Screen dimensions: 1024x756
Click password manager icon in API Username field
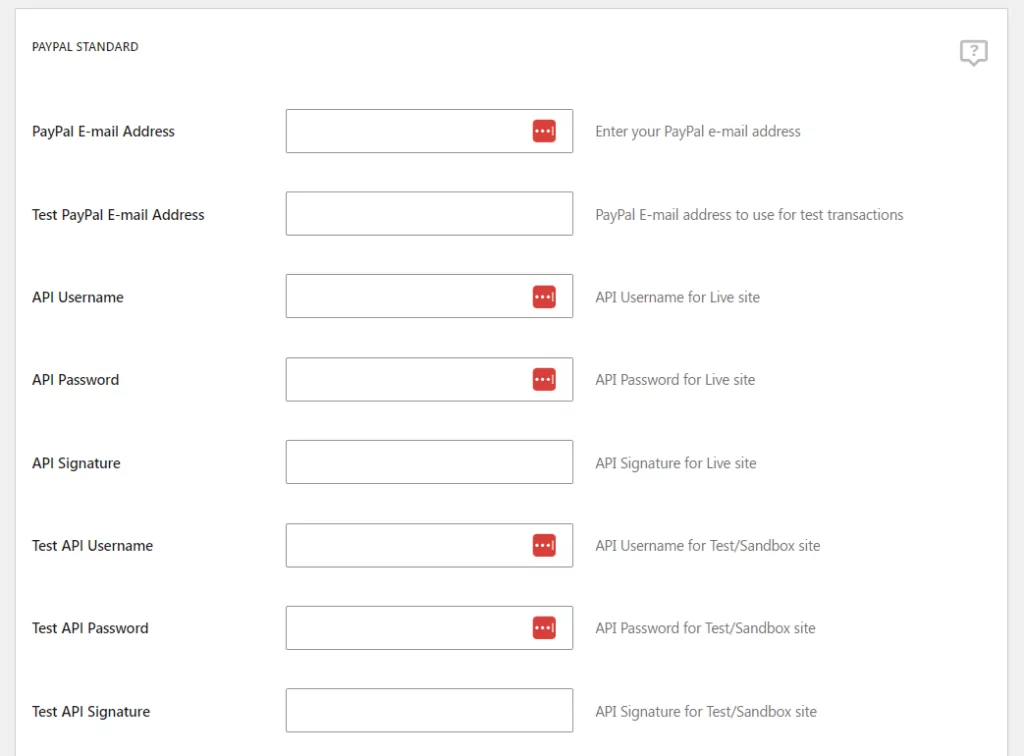pos(544,296)
